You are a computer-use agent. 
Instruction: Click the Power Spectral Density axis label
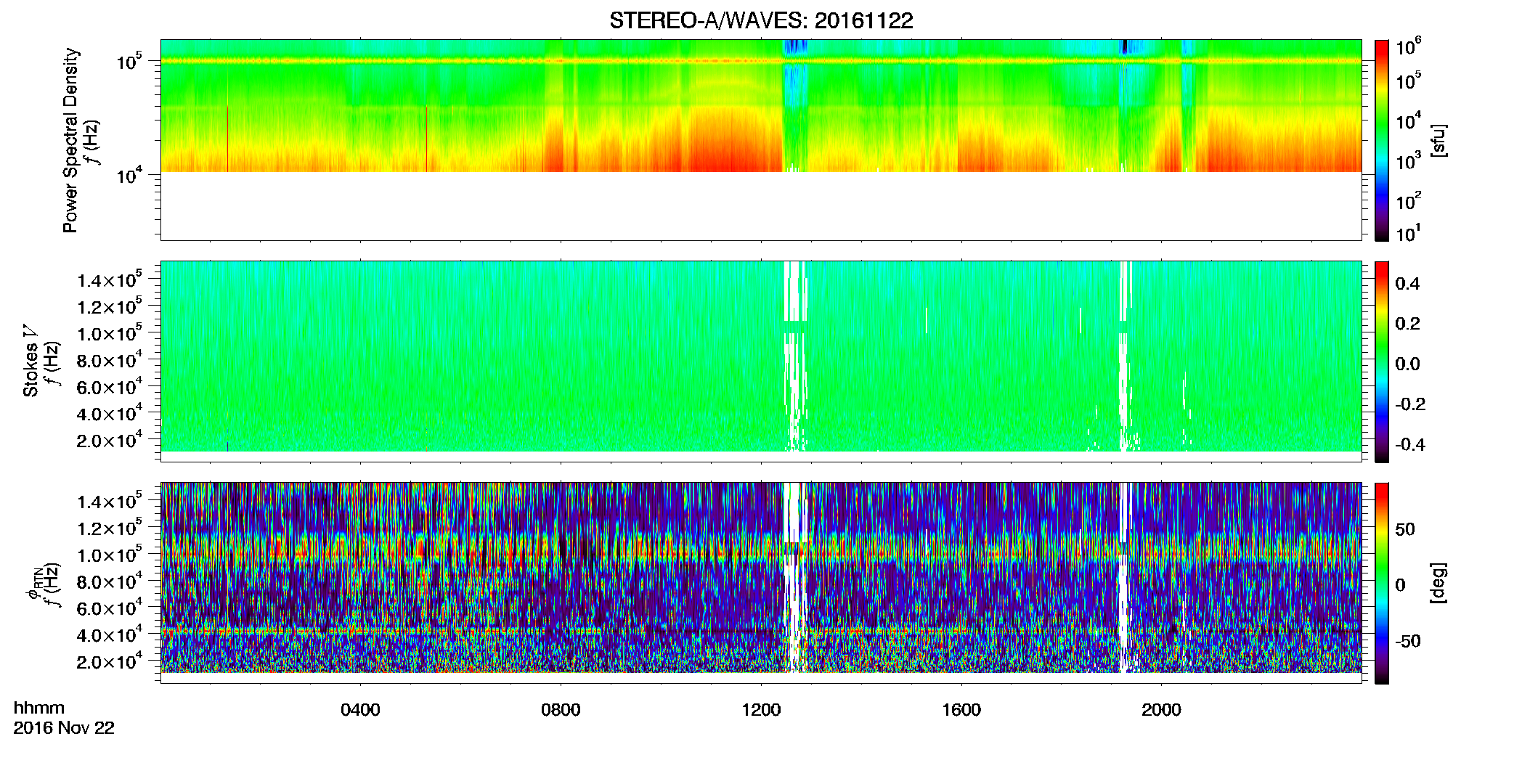70,140
